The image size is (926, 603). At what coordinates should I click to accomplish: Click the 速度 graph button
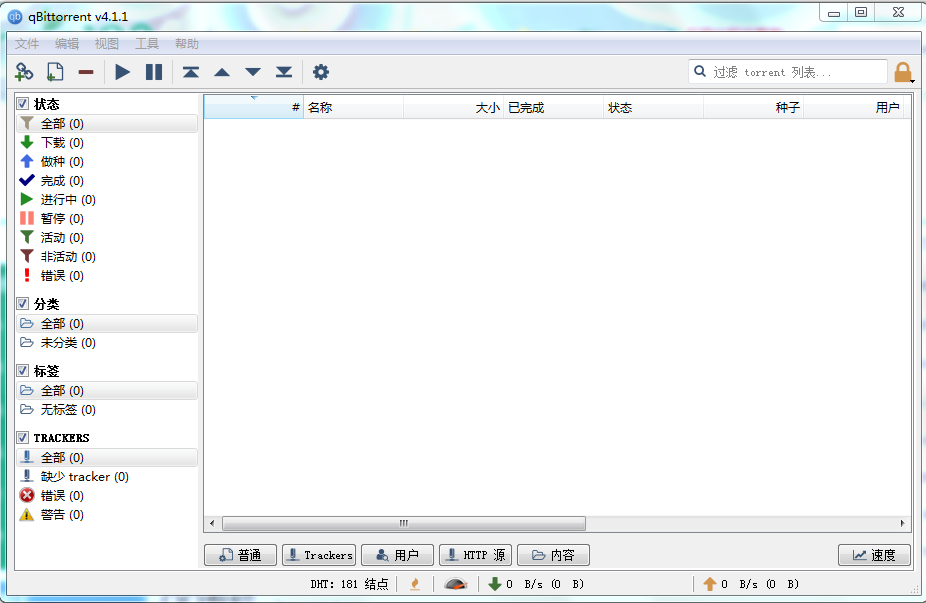[874, 555]
